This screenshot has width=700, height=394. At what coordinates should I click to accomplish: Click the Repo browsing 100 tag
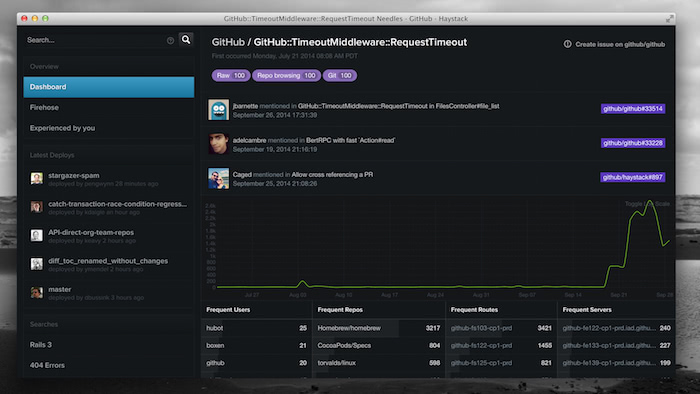(286, 75)
